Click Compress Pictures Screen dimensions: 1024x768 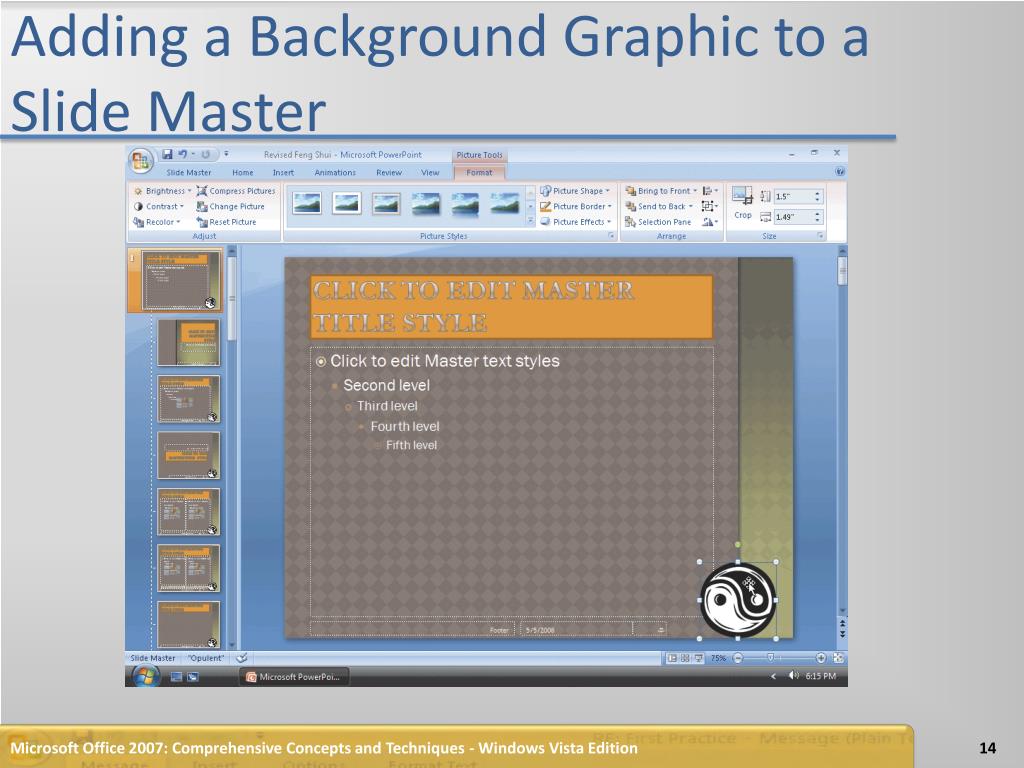(236, 191)
